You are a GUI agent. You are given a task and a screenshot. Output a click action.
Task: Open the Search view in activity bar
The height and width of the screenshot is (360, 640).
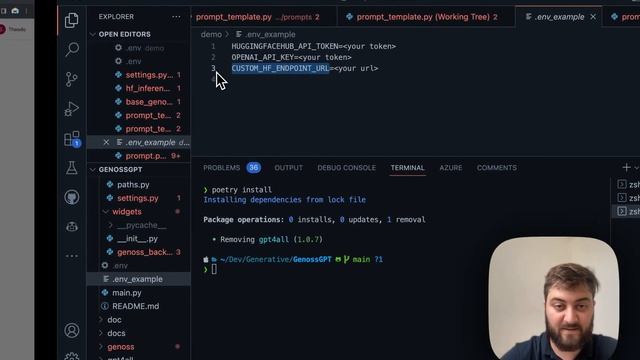[72, 49]
